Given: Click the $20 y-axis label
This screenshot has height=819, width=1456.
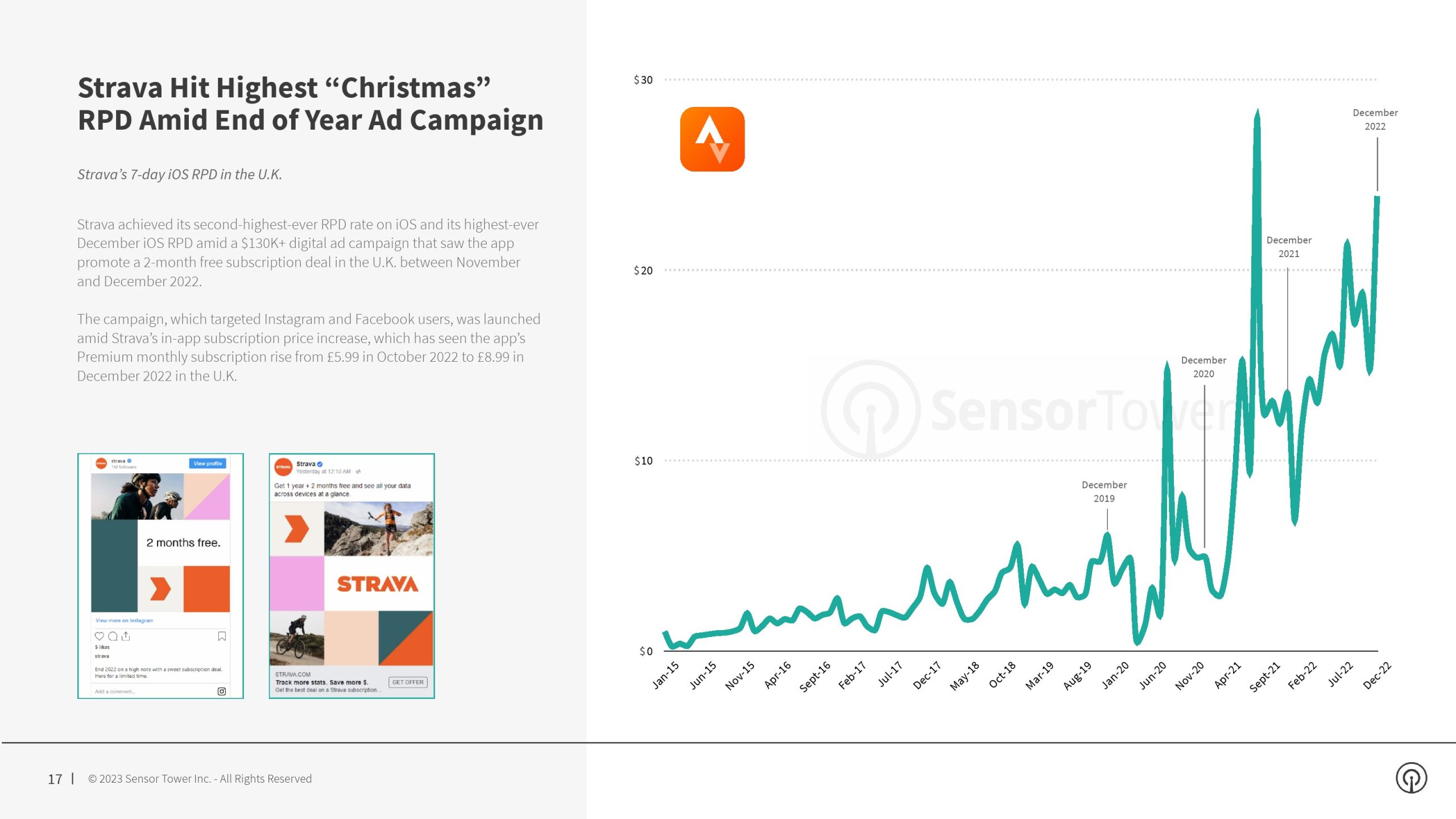Looking at the screenshot, I should click(x=643, y=271).
